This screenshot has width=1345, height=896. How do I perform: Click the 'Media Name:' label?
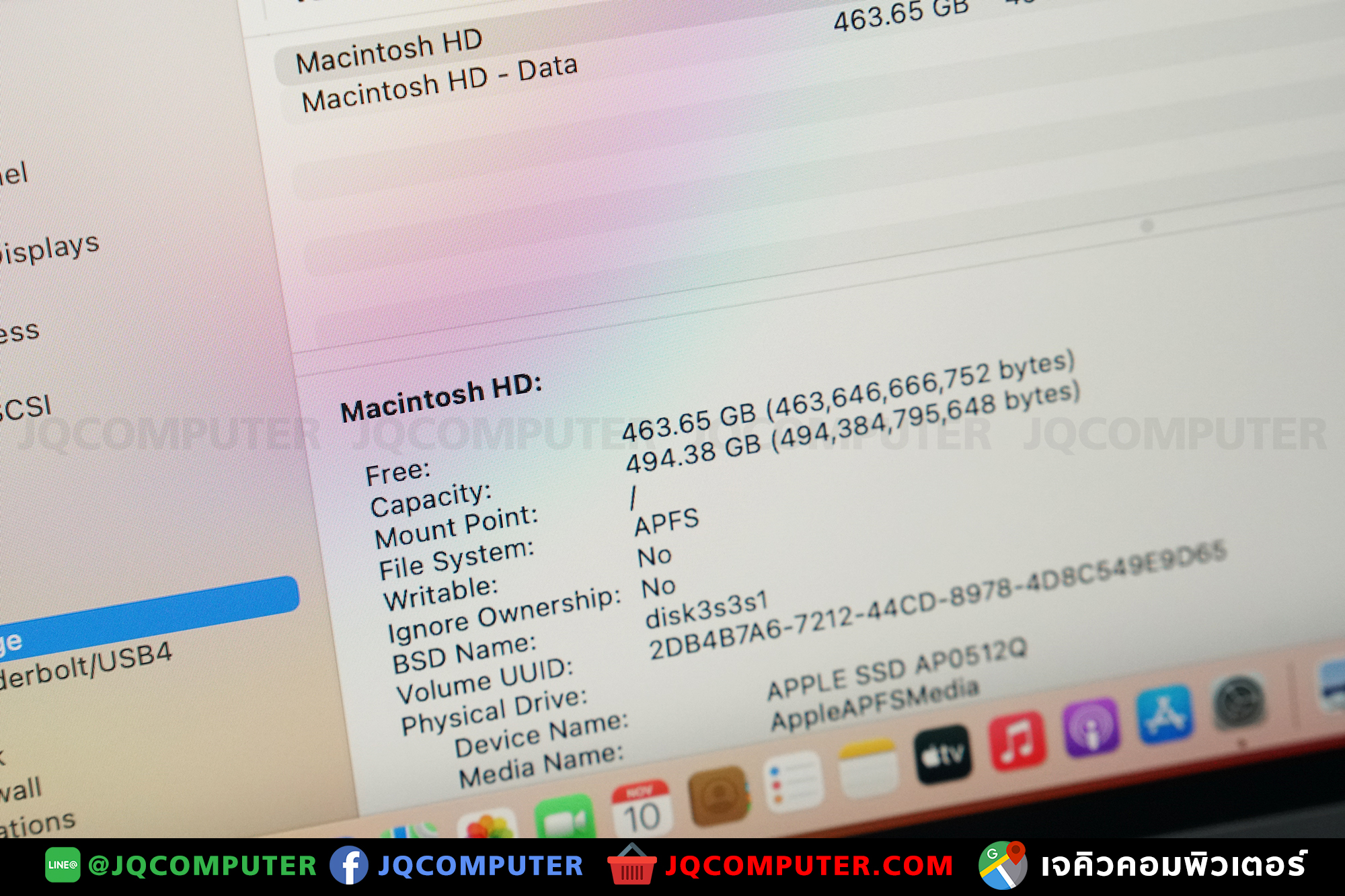[541, 766]
